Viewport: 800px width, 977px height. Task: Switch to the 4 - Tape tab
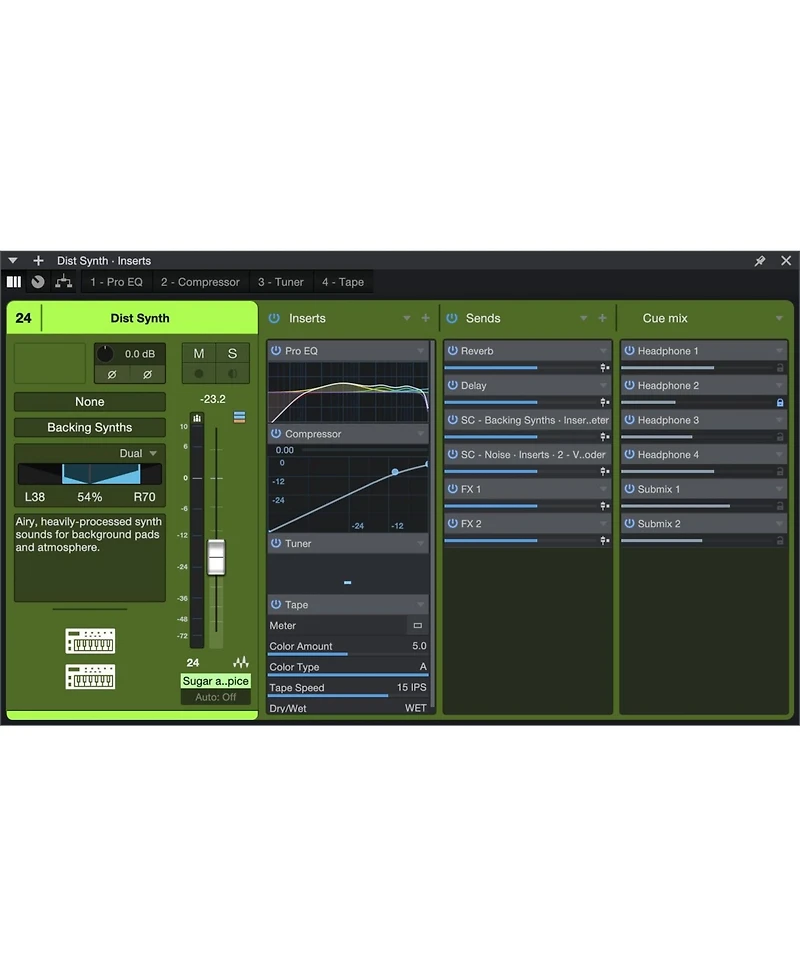pyautogui.click(x=343, y=282)
